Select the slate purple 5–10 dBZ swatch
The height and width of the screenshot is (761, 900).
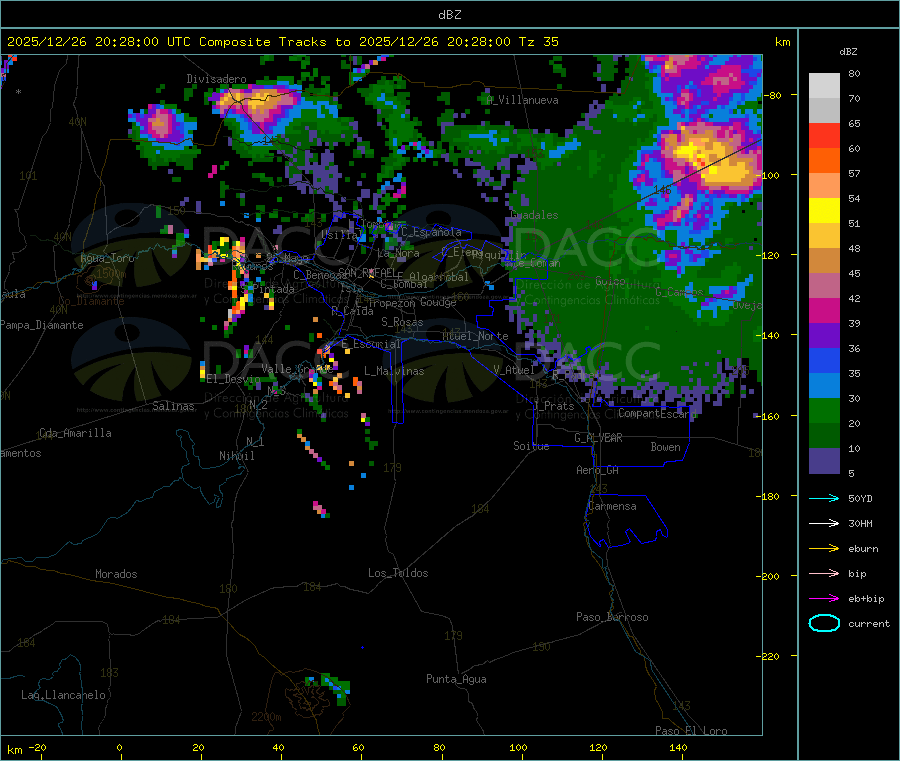[x=824, y=461]
